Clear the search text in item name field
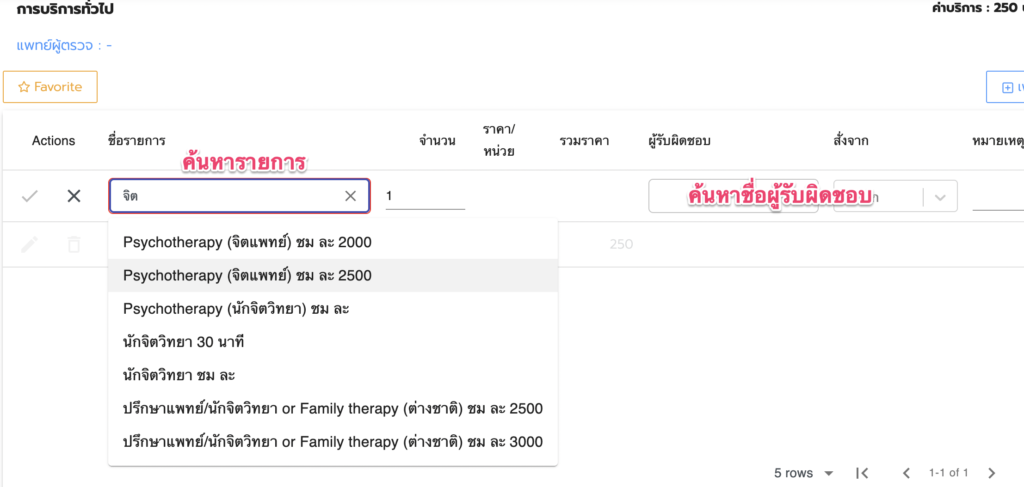 click(350, 196)
